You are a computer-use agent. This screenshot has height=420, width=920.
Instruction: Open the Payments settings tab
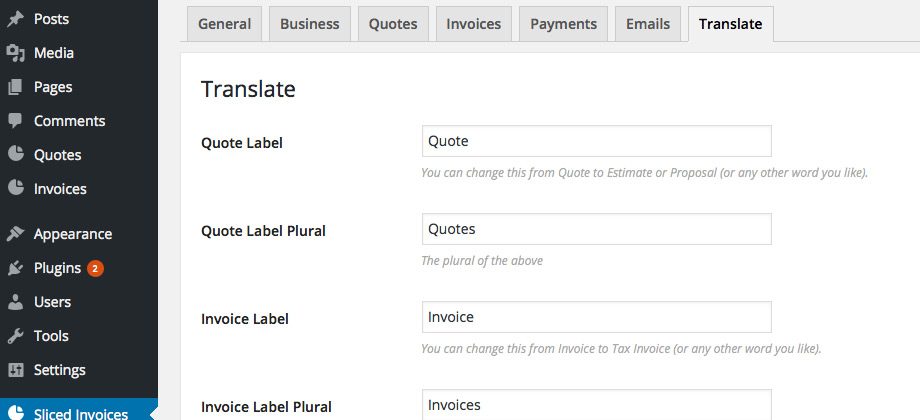(563, 24)
